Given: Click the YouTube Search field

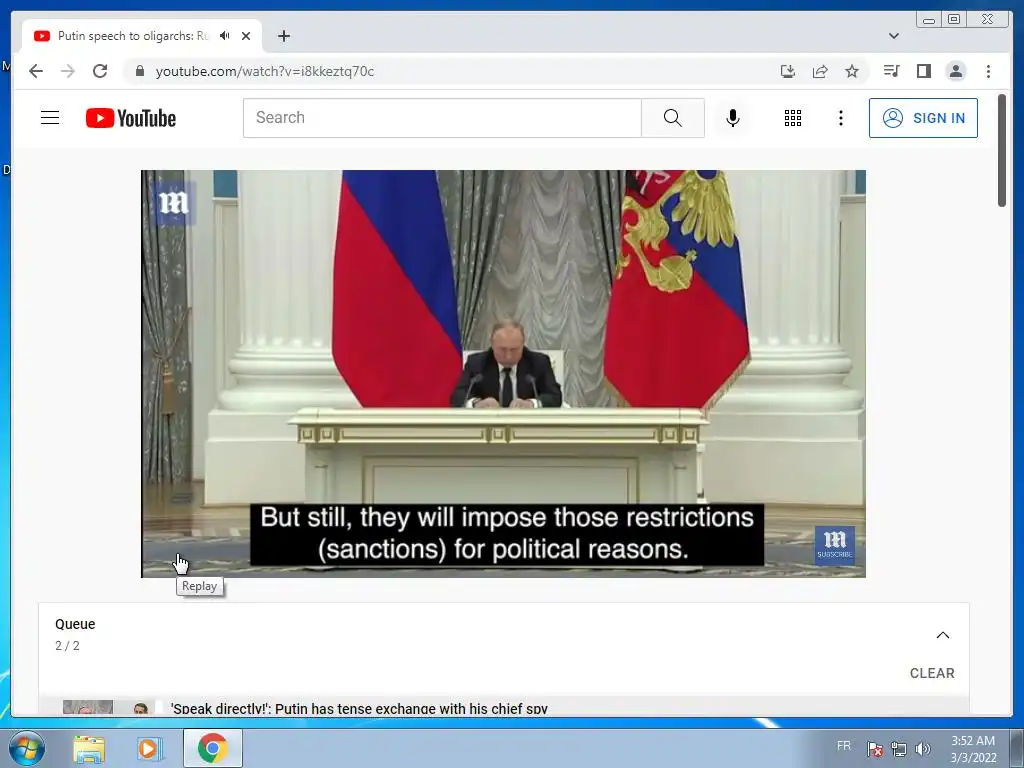Looking at the screenshot, I should [x=442, y=118].
